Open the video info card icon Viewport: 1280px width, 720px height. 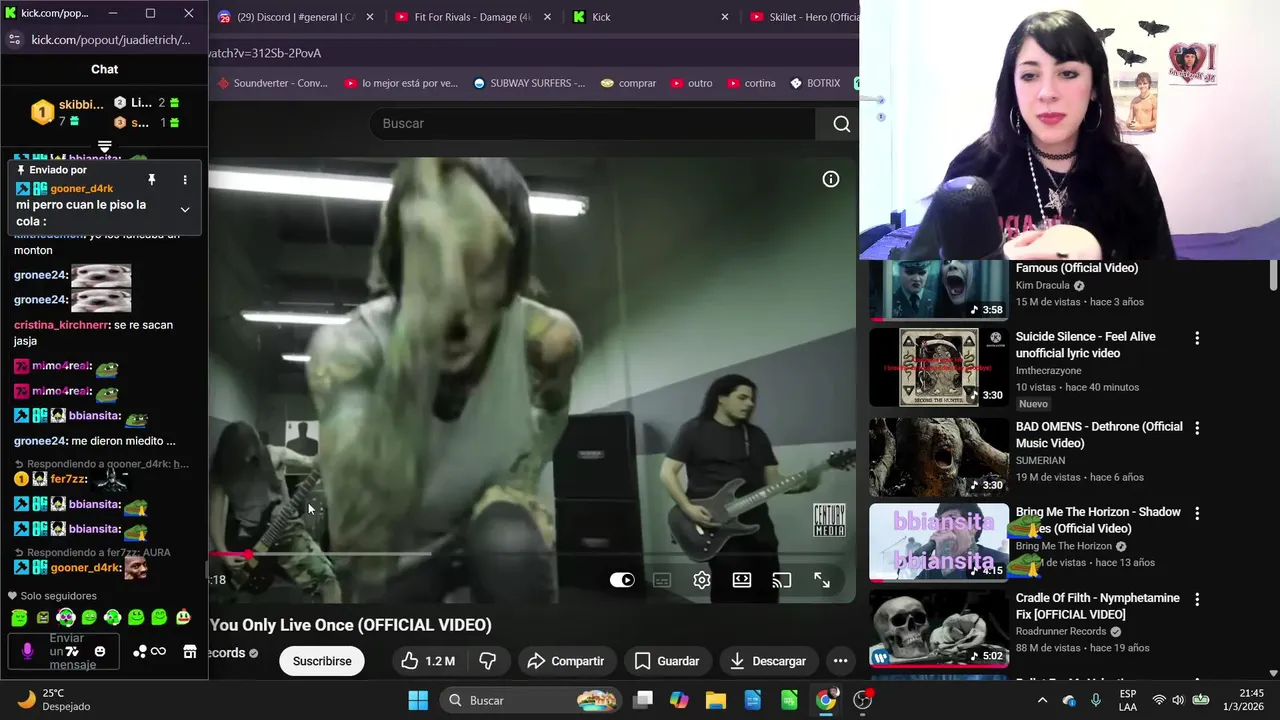point(831,179)
